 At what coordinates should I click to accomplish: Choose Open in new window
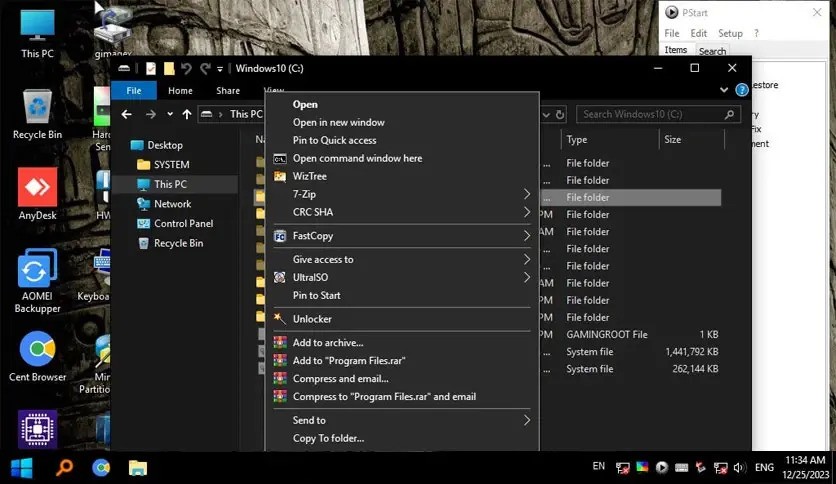point(339,123)
